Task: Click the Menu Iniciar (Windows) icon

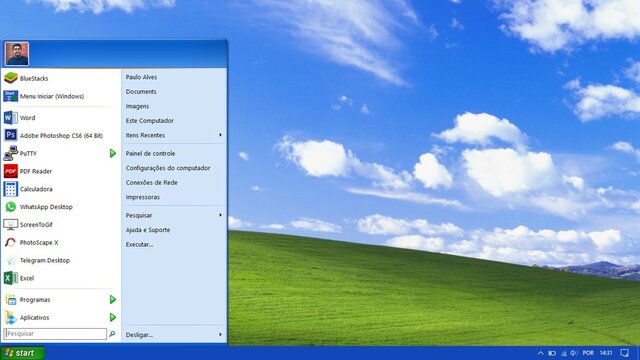Action: (x=11, y=96)
